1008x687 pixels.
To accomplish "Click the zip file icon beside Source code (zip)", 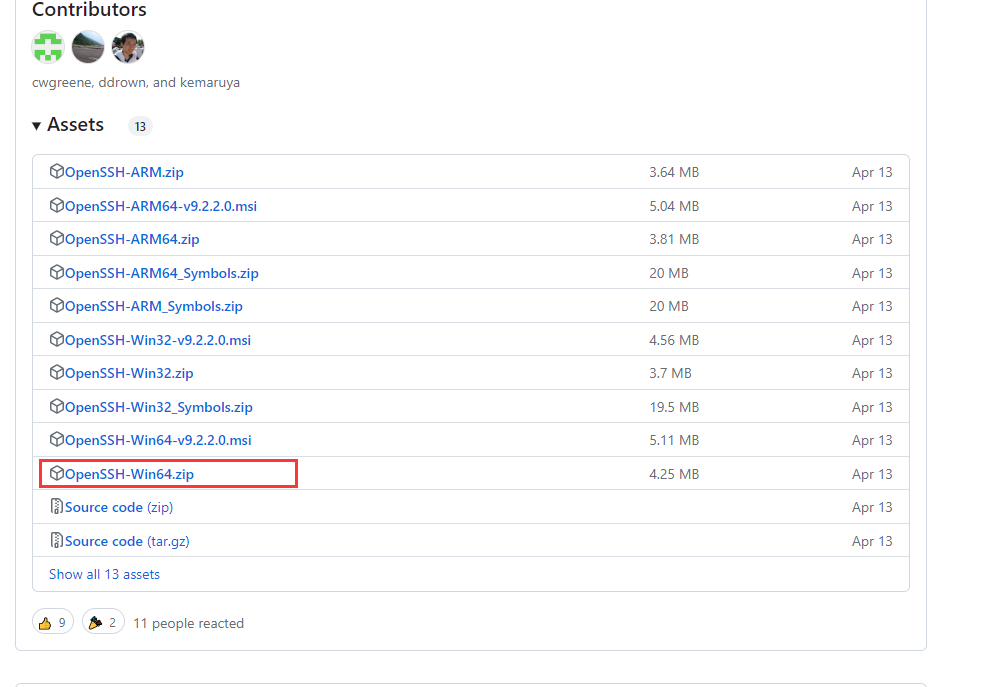I will click(57, 506).
